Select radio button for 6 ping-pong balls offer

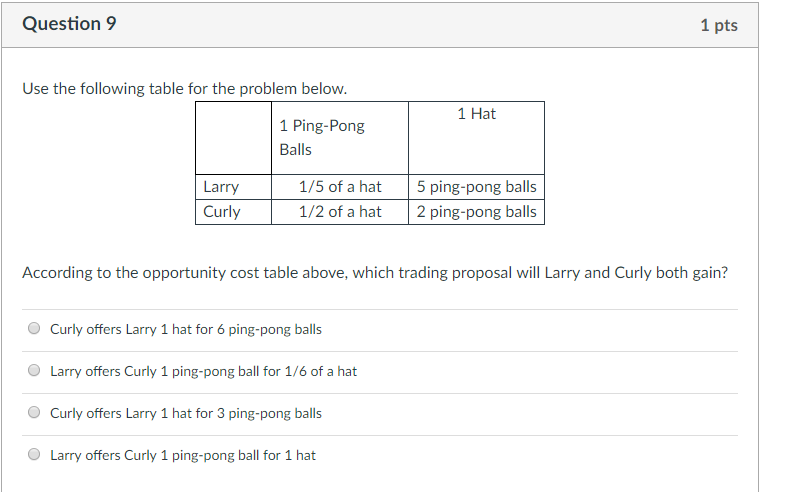[x=34, y=328]
